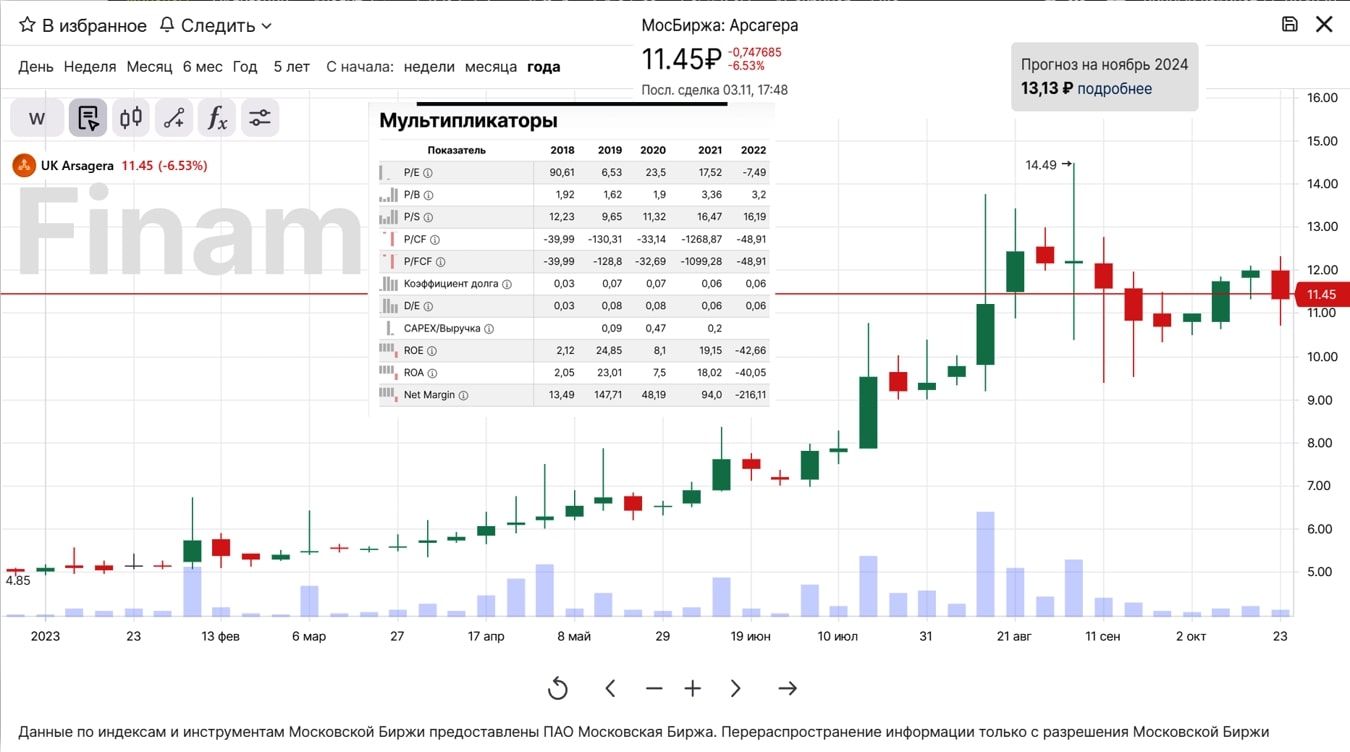Save the chart with the floppy disk icon

1290,25
